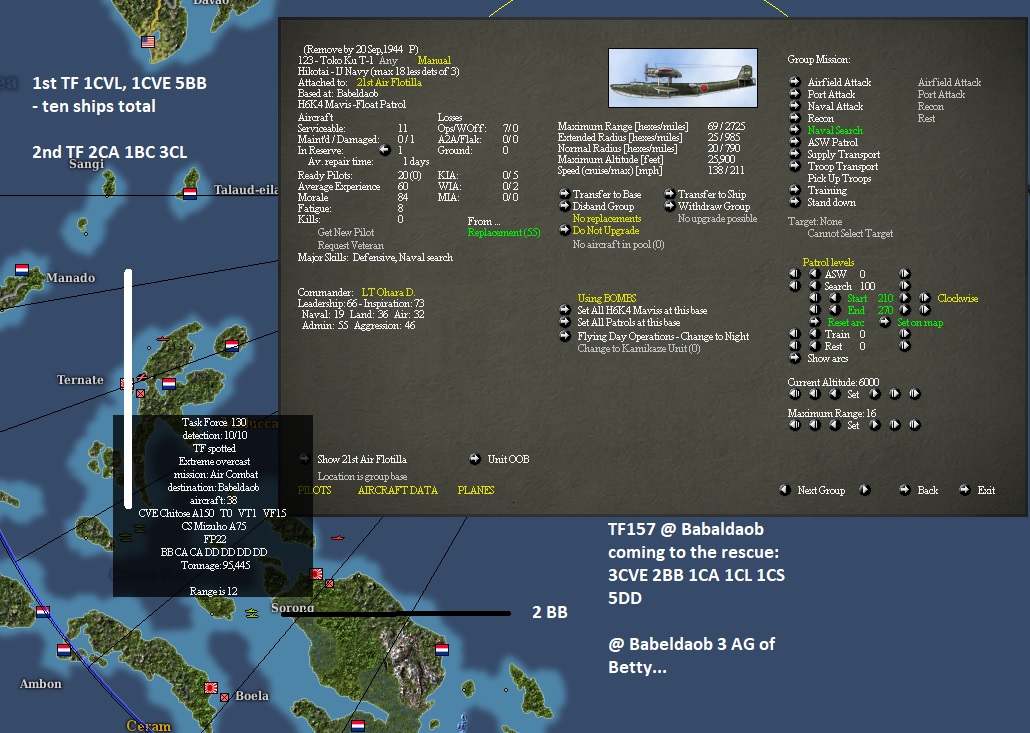Viewport: 1030px width, 733px height.
Task: Click the Withdraw Group arrow icon
Action: coord(669,206)
